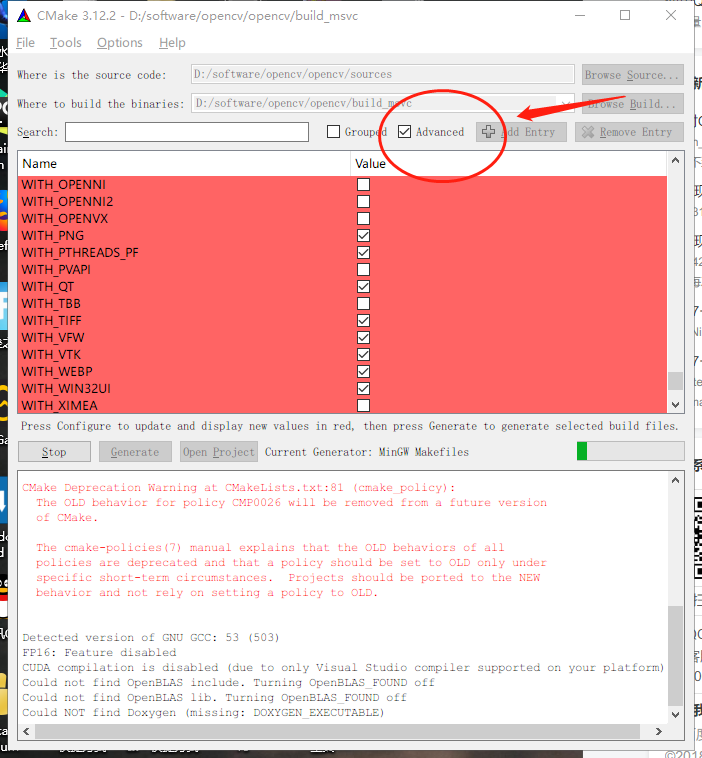Open the File menu

(25, 43)
